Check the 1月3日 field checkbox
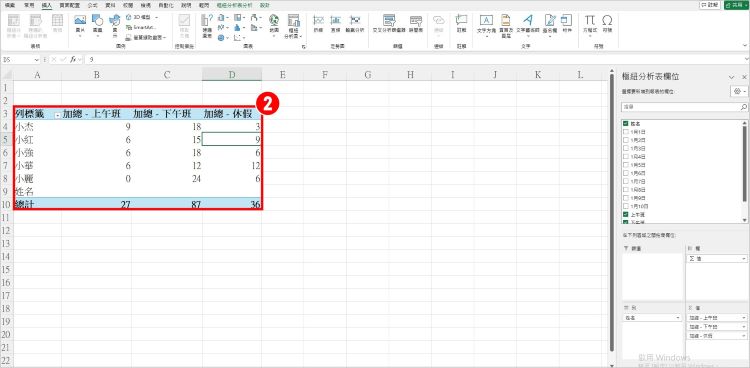The width and height of the screenshot is (750, 368). [x=626, y=148]
